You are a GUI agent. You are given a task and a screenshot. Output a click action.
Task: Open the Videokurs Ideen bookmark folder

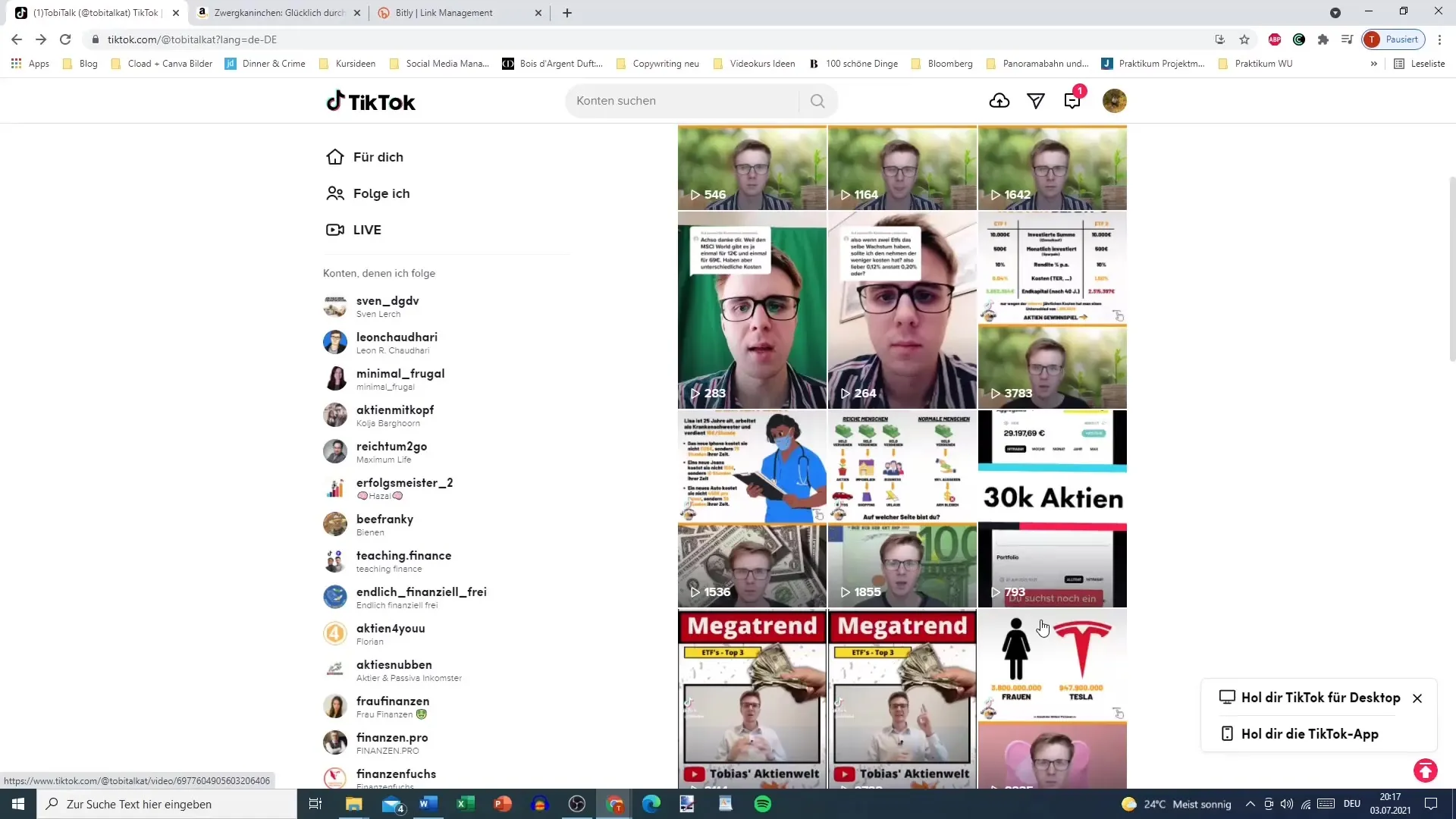point(755,64)
